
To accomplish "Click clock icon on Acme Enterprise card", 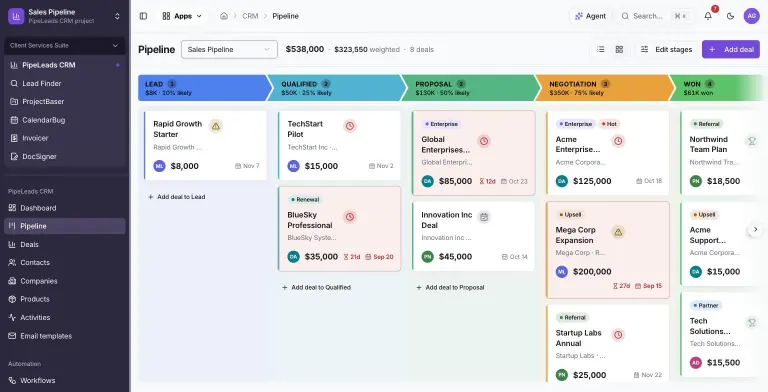I will click(618, 141).
